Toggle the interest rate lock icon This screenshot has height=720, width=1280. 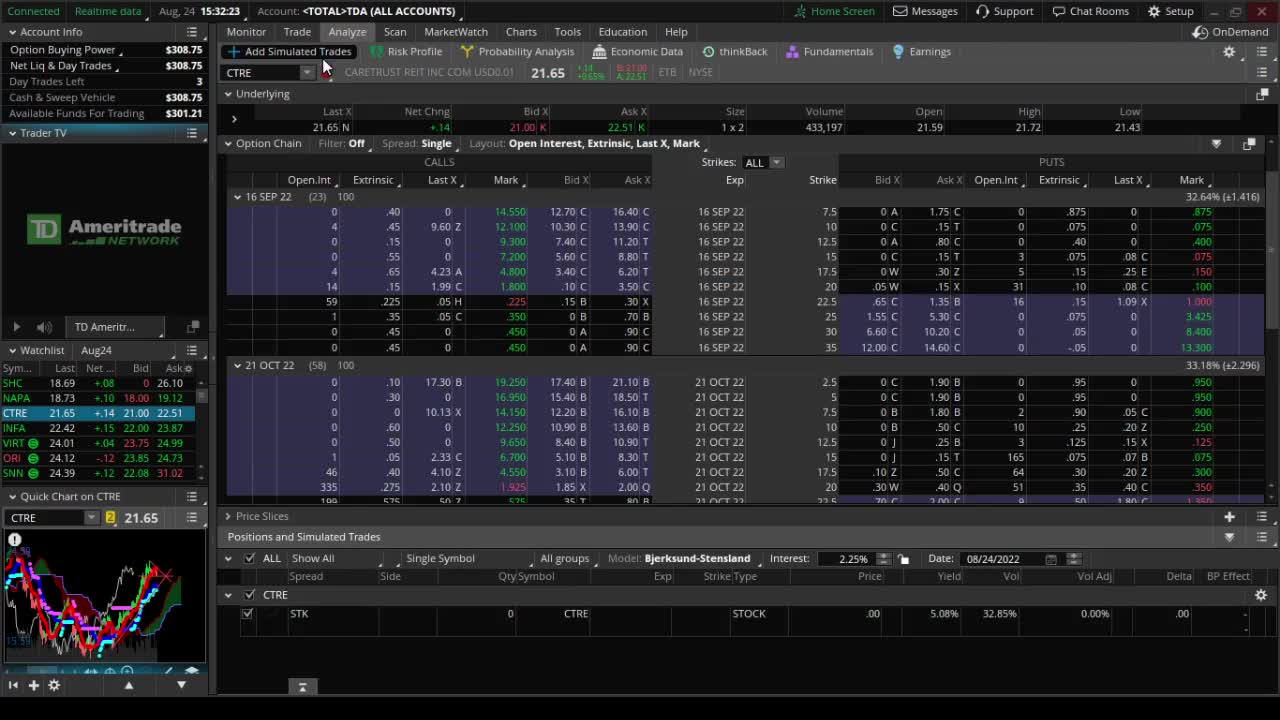click(x=903, y=559)
